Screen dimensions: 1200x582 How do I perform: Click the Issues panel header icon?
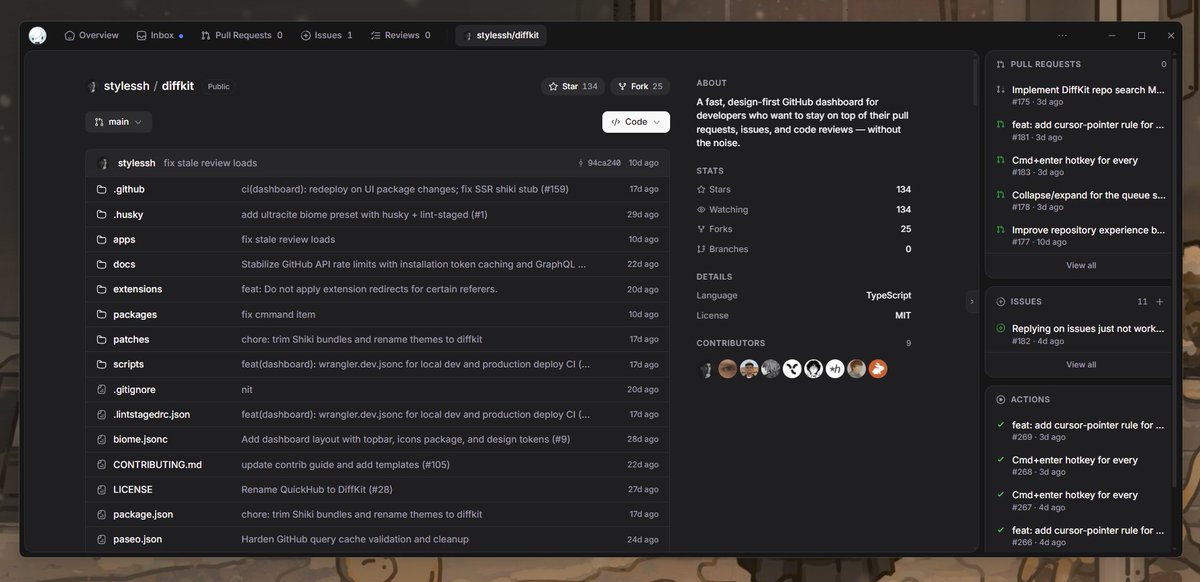tap(1001, 301)
